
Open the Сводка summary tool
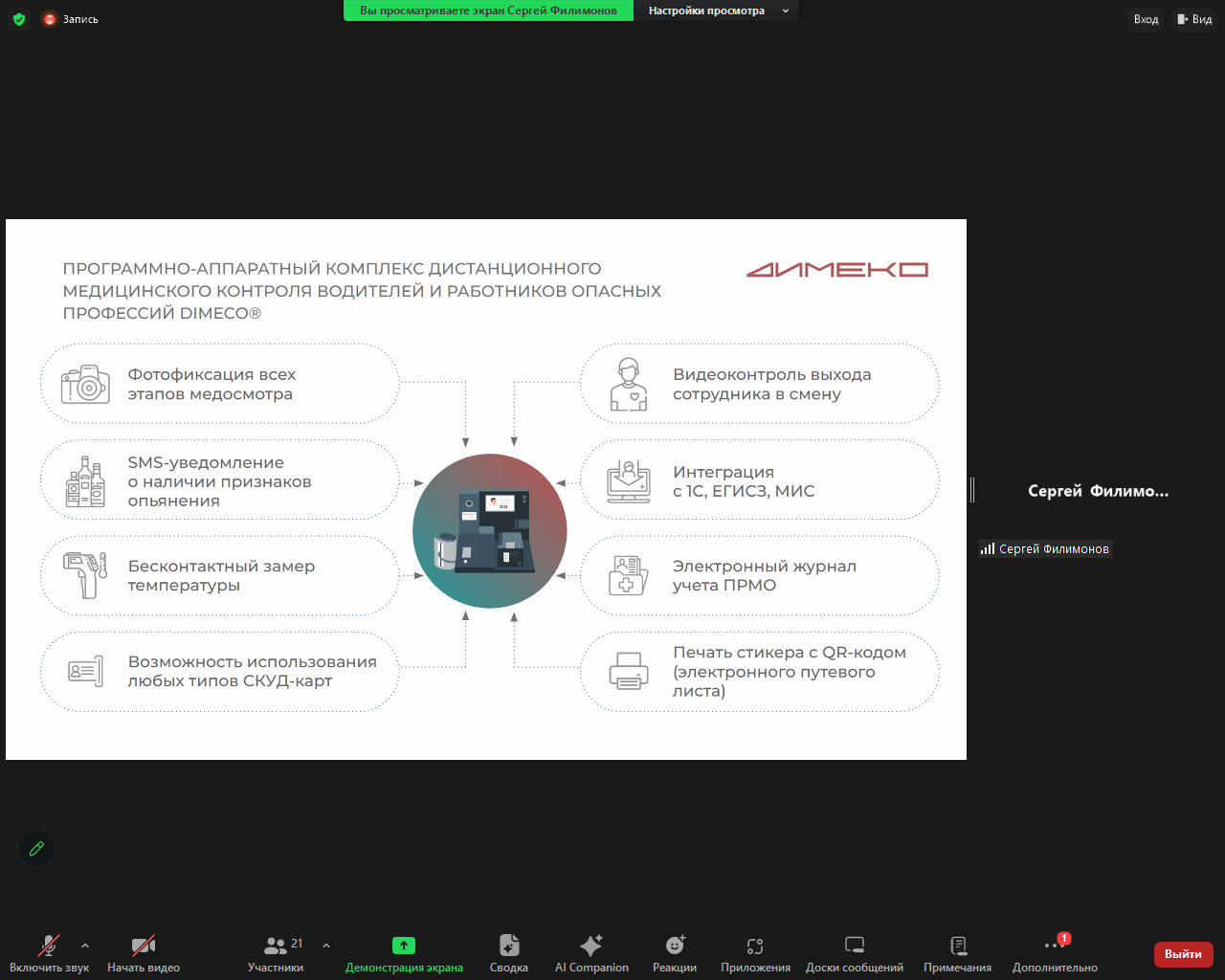[x=508, y=954]
